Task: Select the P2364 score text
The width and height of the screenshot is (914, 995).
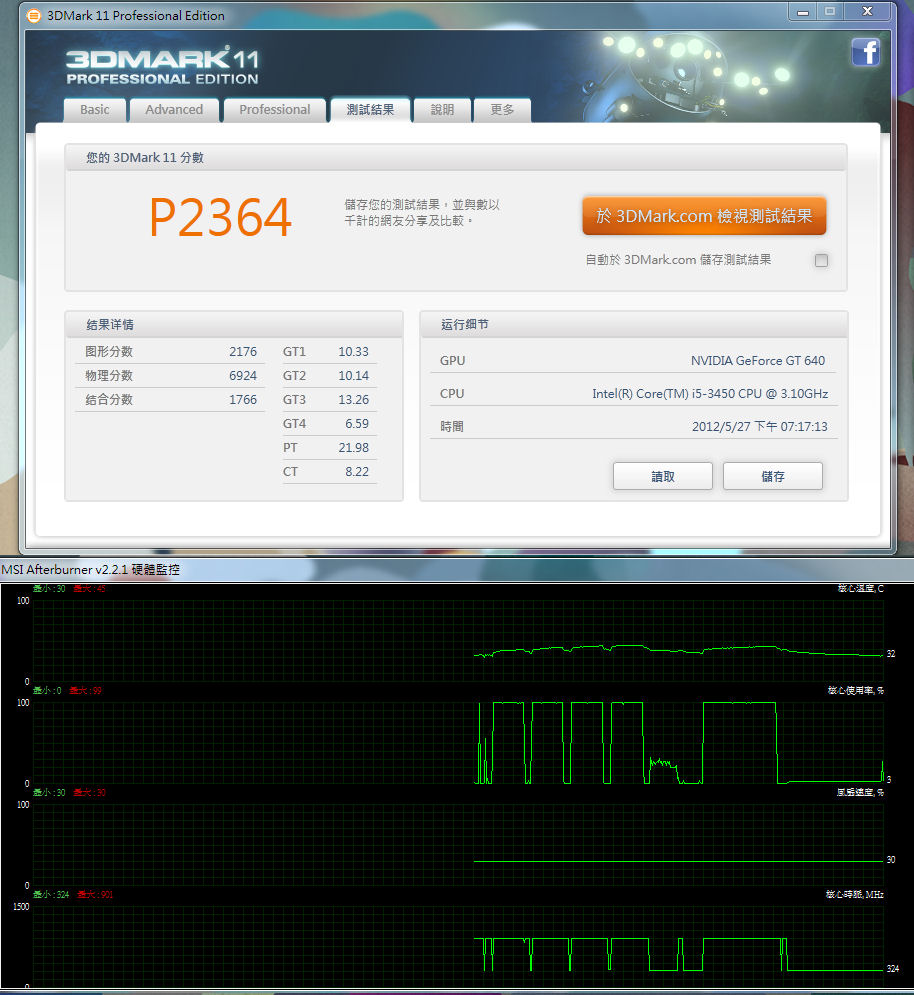Action: point(220,217)
